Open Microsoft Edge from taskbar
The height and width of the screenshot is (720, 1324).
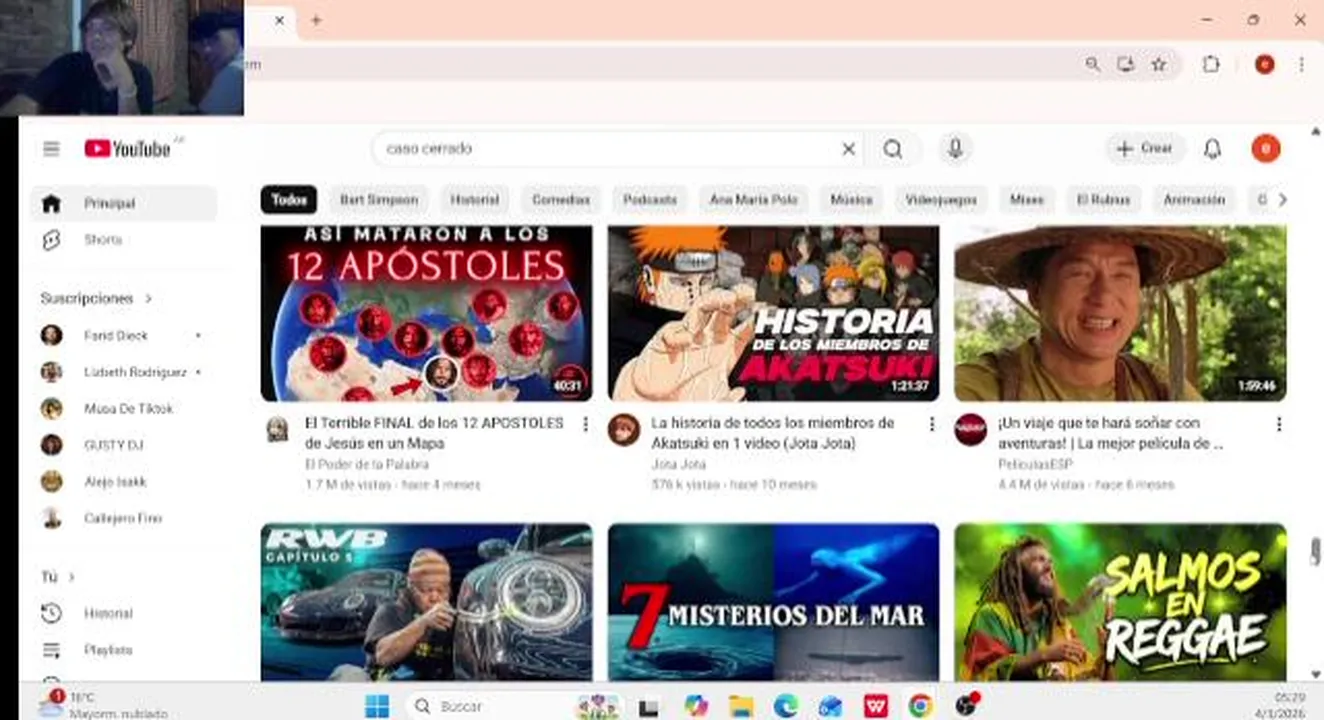[x=786, y=706]
